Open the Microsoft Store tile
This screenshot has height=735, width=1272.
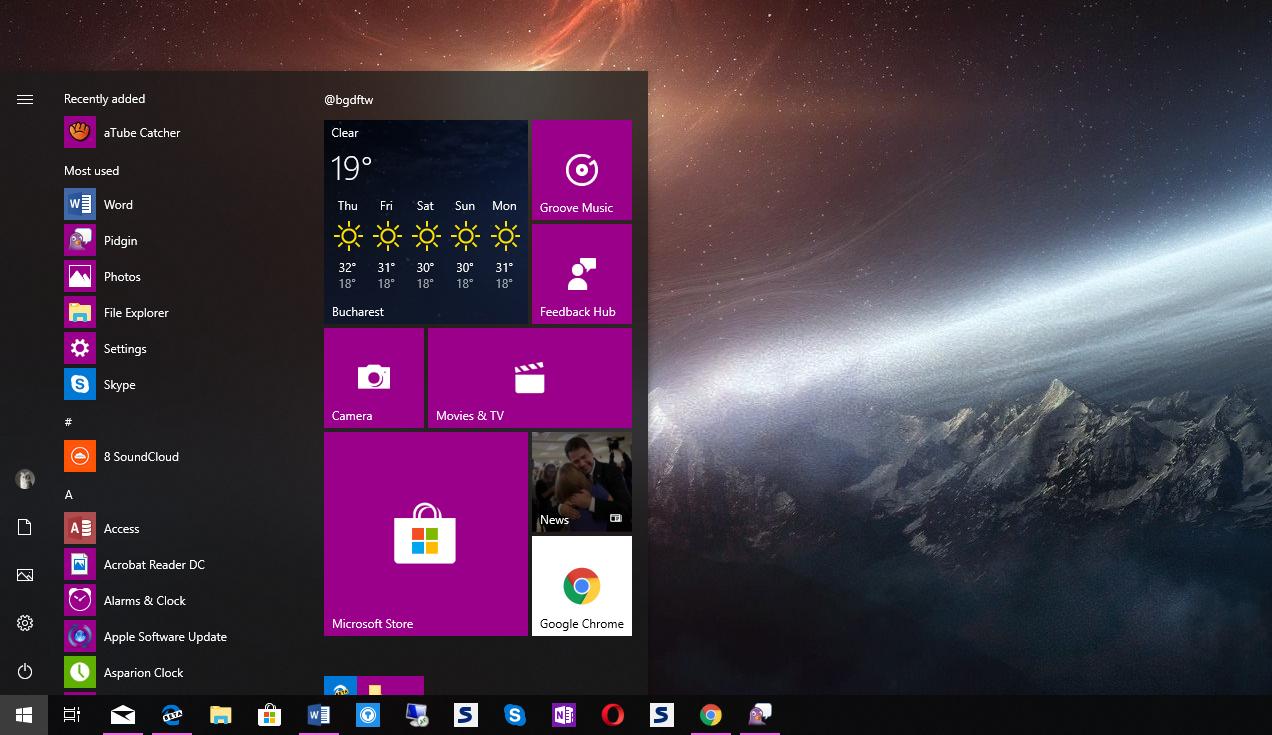coord(425,534)
